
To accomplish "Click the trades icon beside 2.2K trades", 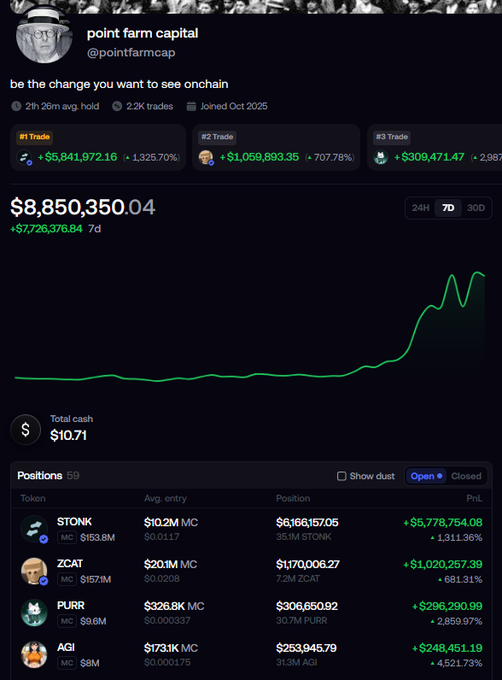I will coord(117,106).
